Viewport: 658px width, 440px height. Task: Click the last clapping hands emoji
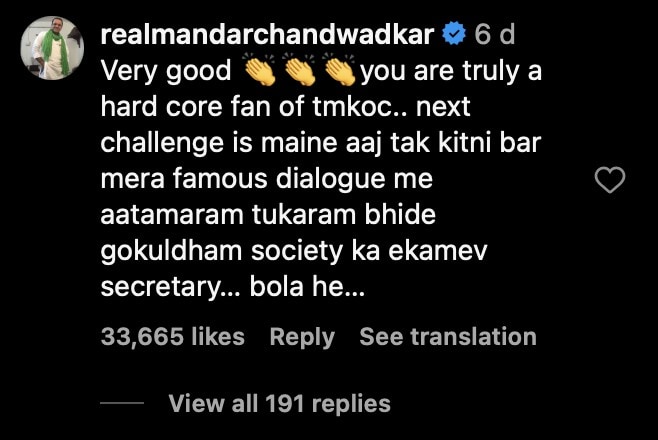(x=339, y=70)
